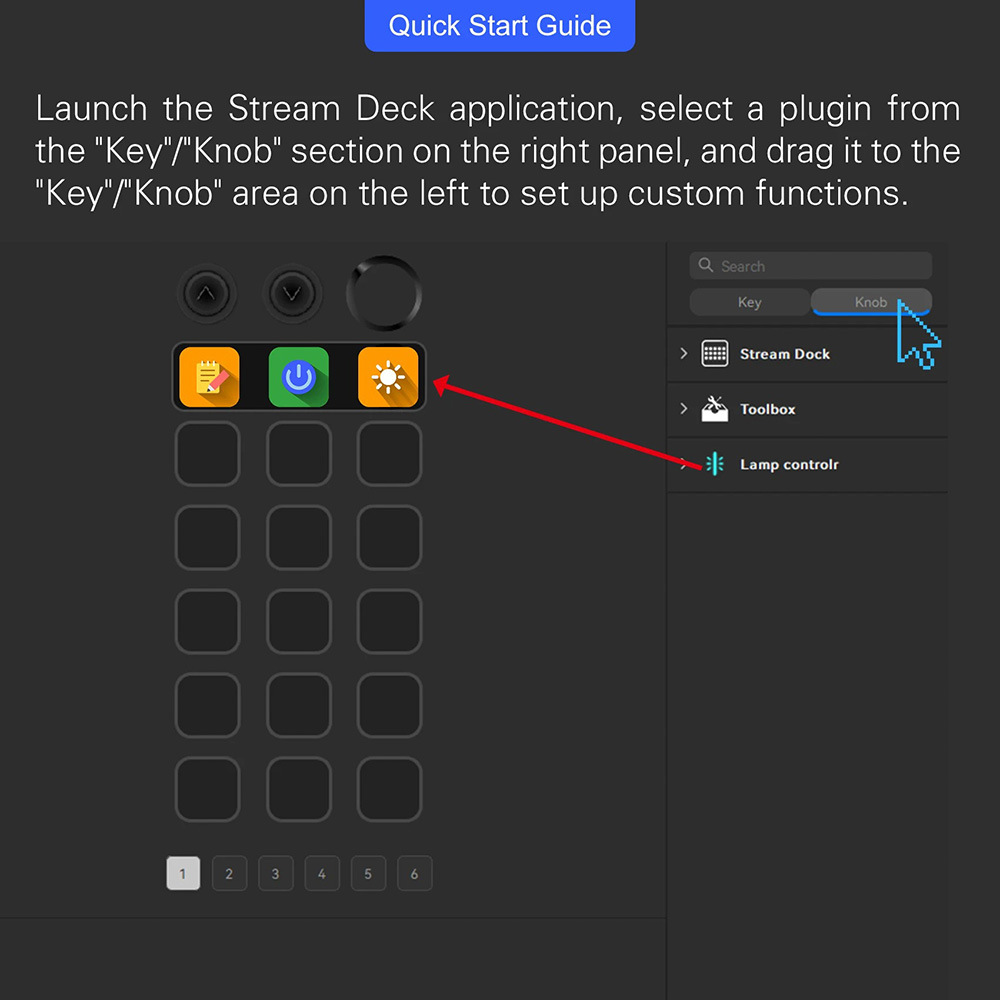This screenshot has height=1000, width=1000.
Task: Go to page 1
Action: point(183,873)
